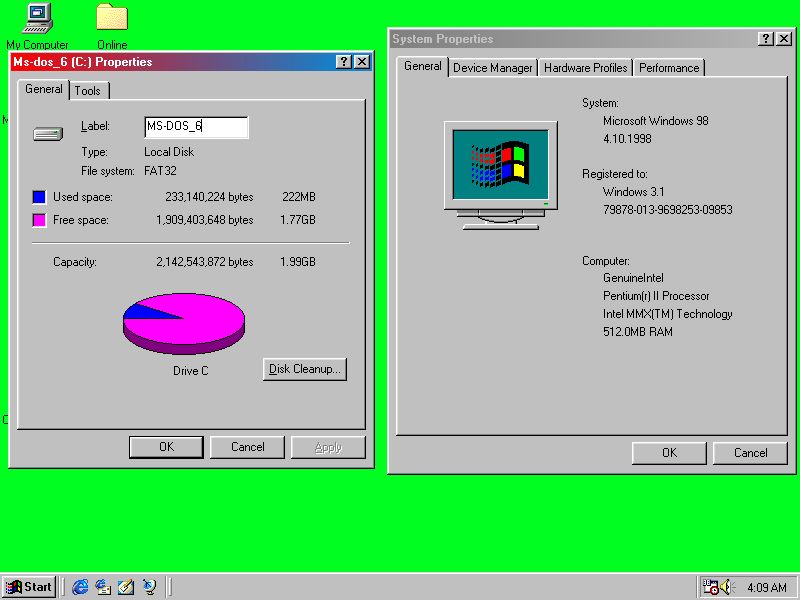The width and height of the screenshot is (800, 600).
Task: Close the Ms-dos_6 (C:) Properties dialog
Action: point(362,62)
